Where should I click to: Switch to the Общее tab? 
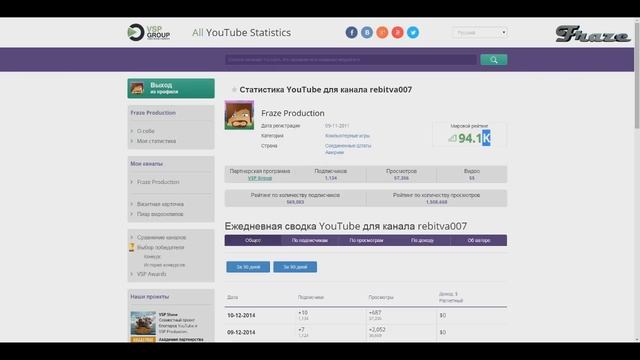coord(253,240)
